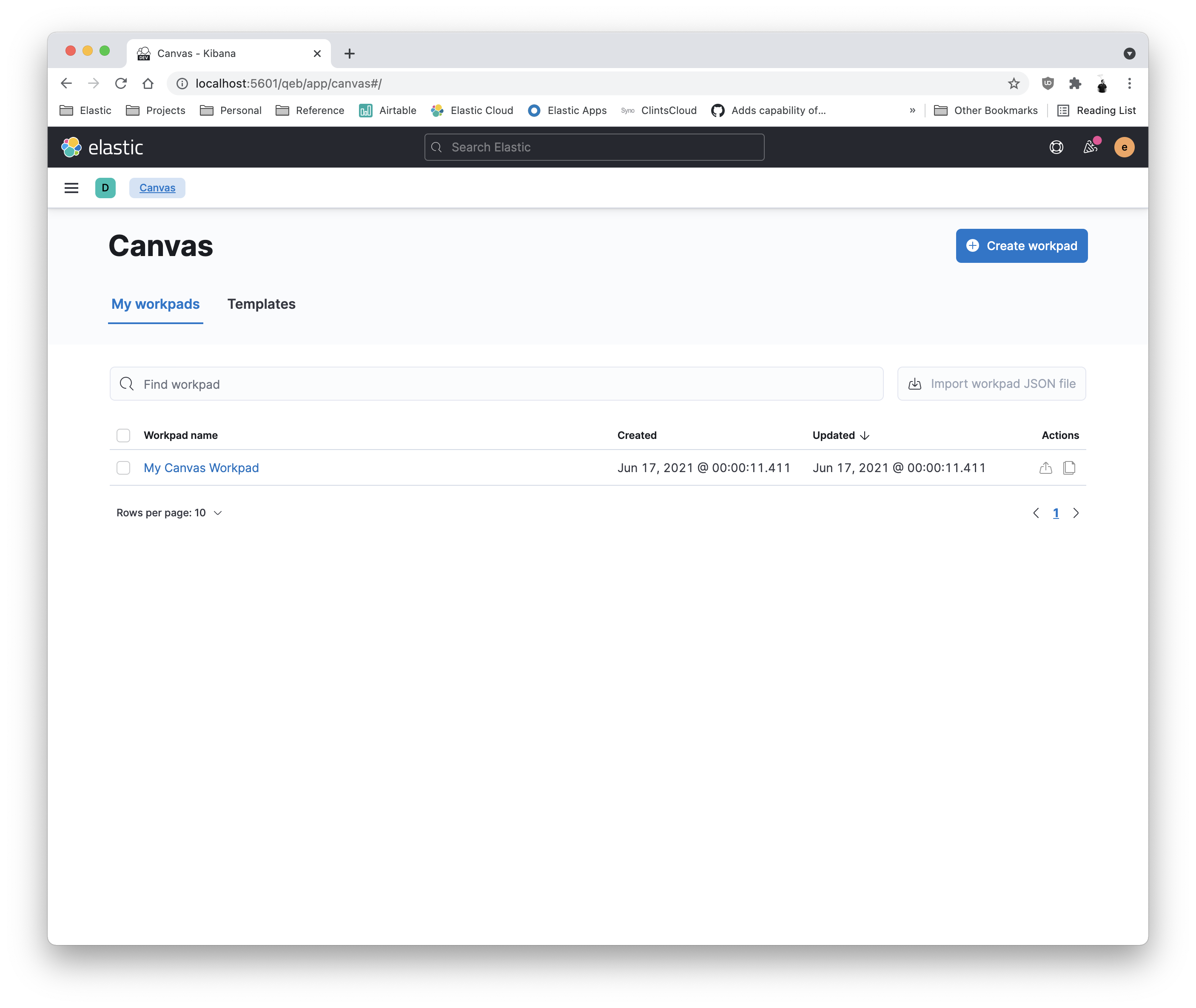Export My Canvas Workpad icon
Image resolution: width=1196 pixels, height=1008 pixels.
point(1045,468)
